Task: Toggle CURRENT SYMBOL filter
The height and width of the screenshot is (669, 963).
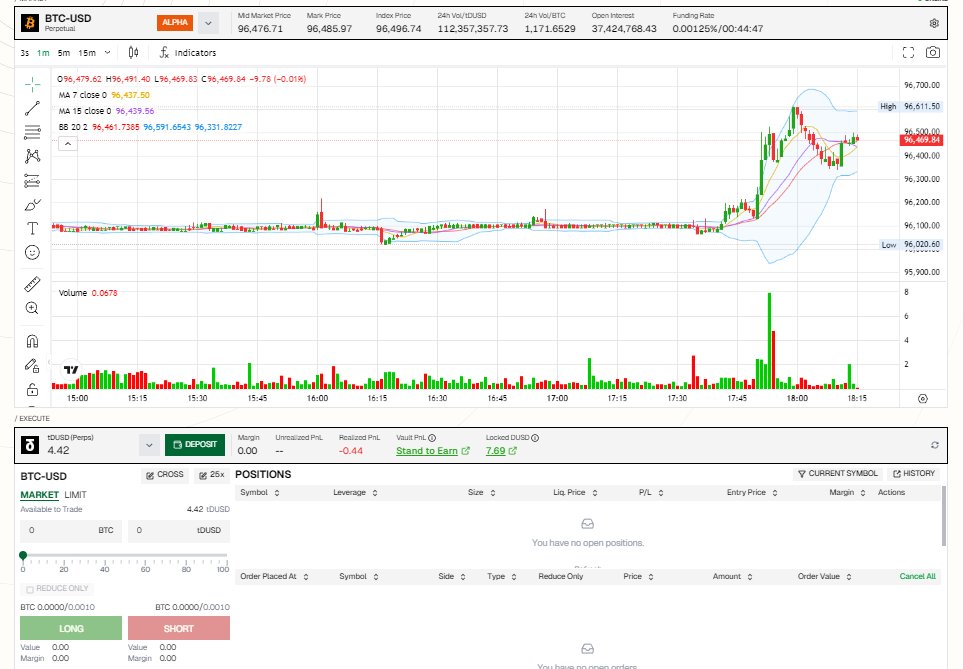Action: pos(838,474)
